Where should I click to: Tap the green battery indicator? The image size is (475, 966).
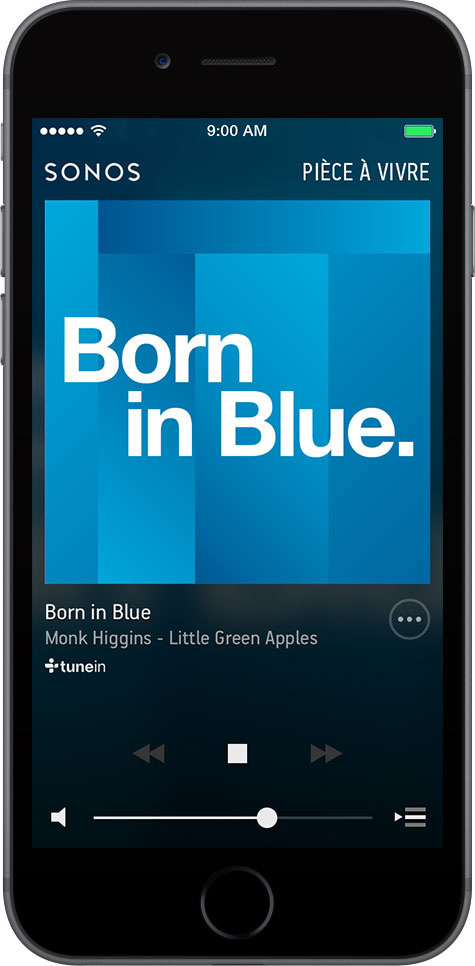coord(420,131)
